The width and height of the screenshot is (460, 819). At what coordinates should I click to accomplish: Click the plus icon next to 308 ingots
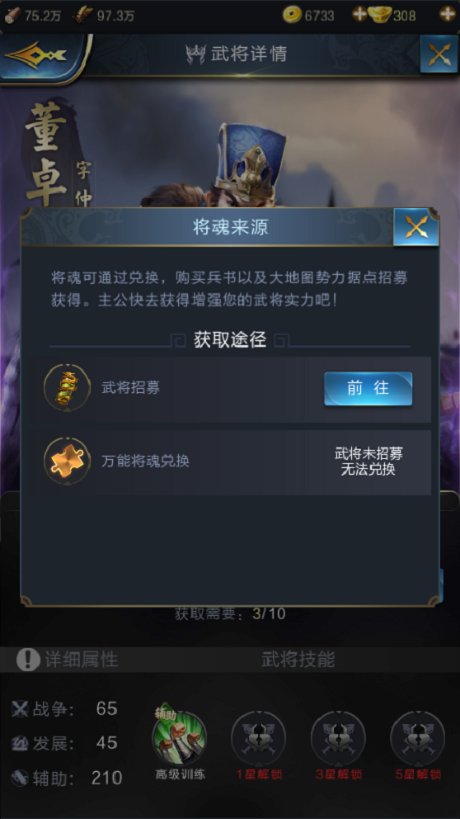447,14
